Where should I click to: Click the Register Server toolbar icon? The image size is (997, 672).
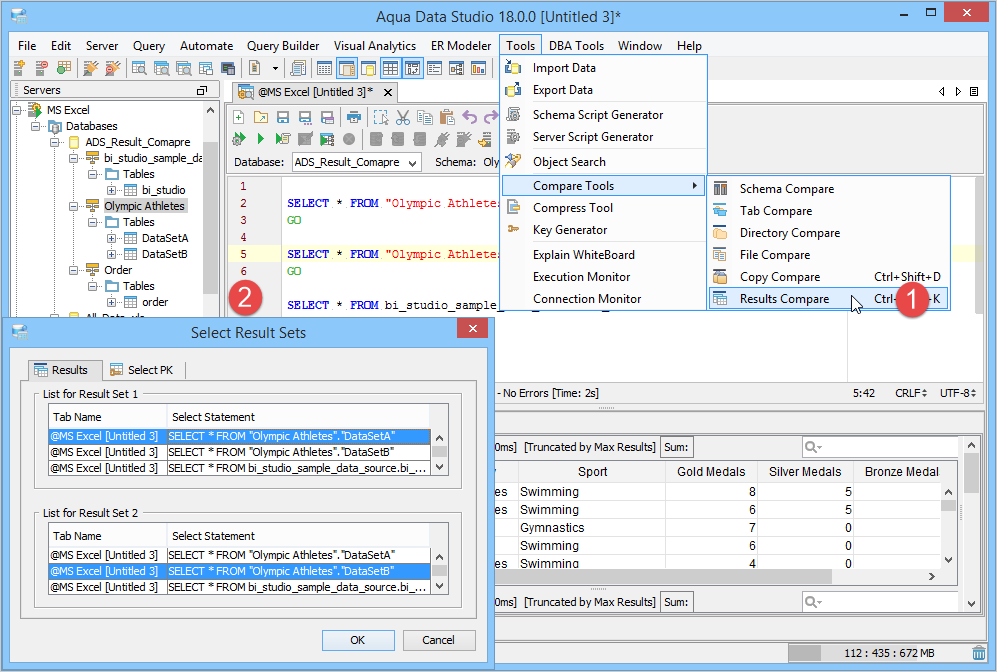(x=19, y=68)
